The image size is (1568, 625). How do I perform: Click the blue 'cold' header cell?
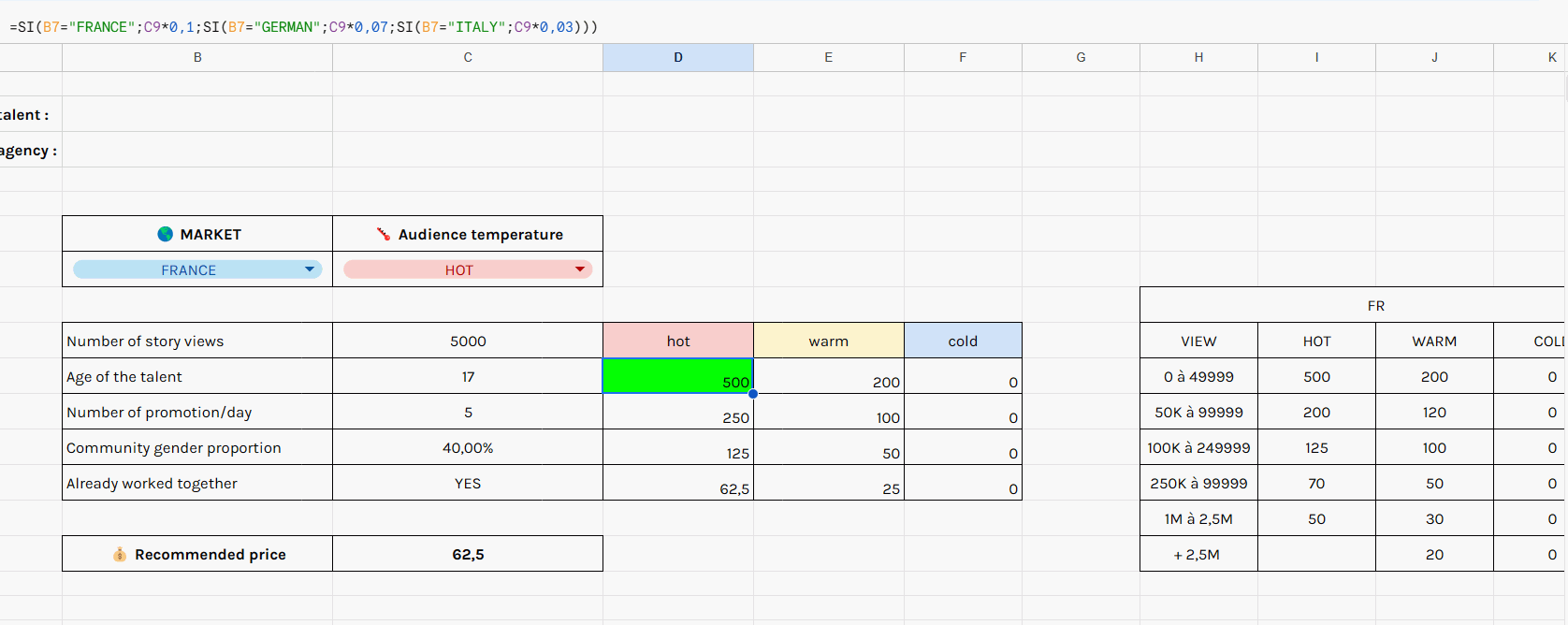click(x=963, y=341)
